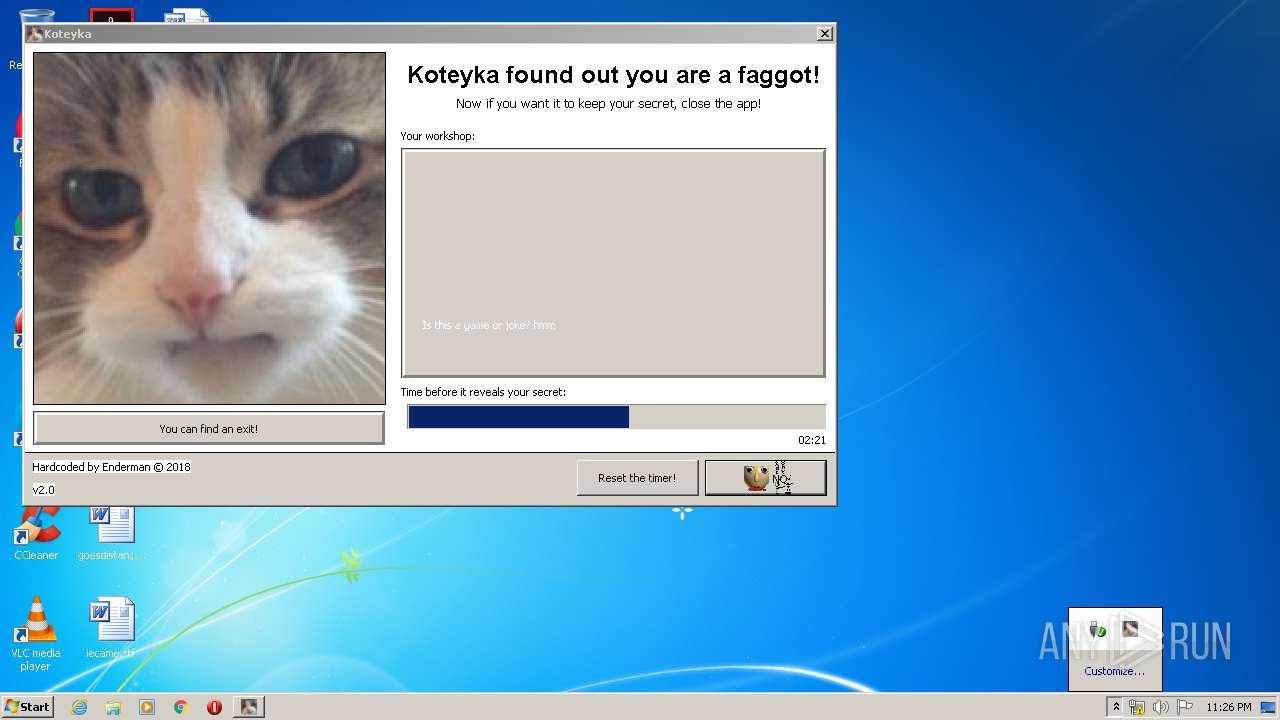Open Windows Media Player taskbar icon
The height and width of the screenshot is (720, 1280).
tap(147, 707)
